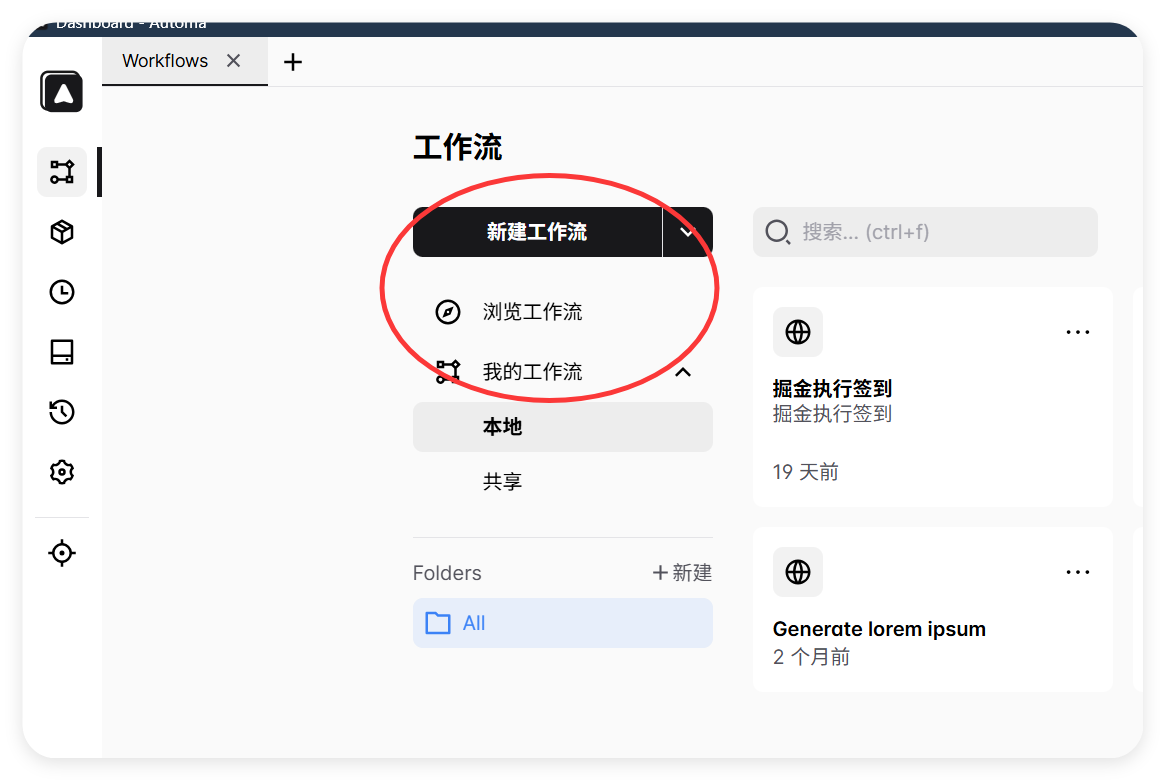Select the 本地 workflows item

(x=562, y=427)
